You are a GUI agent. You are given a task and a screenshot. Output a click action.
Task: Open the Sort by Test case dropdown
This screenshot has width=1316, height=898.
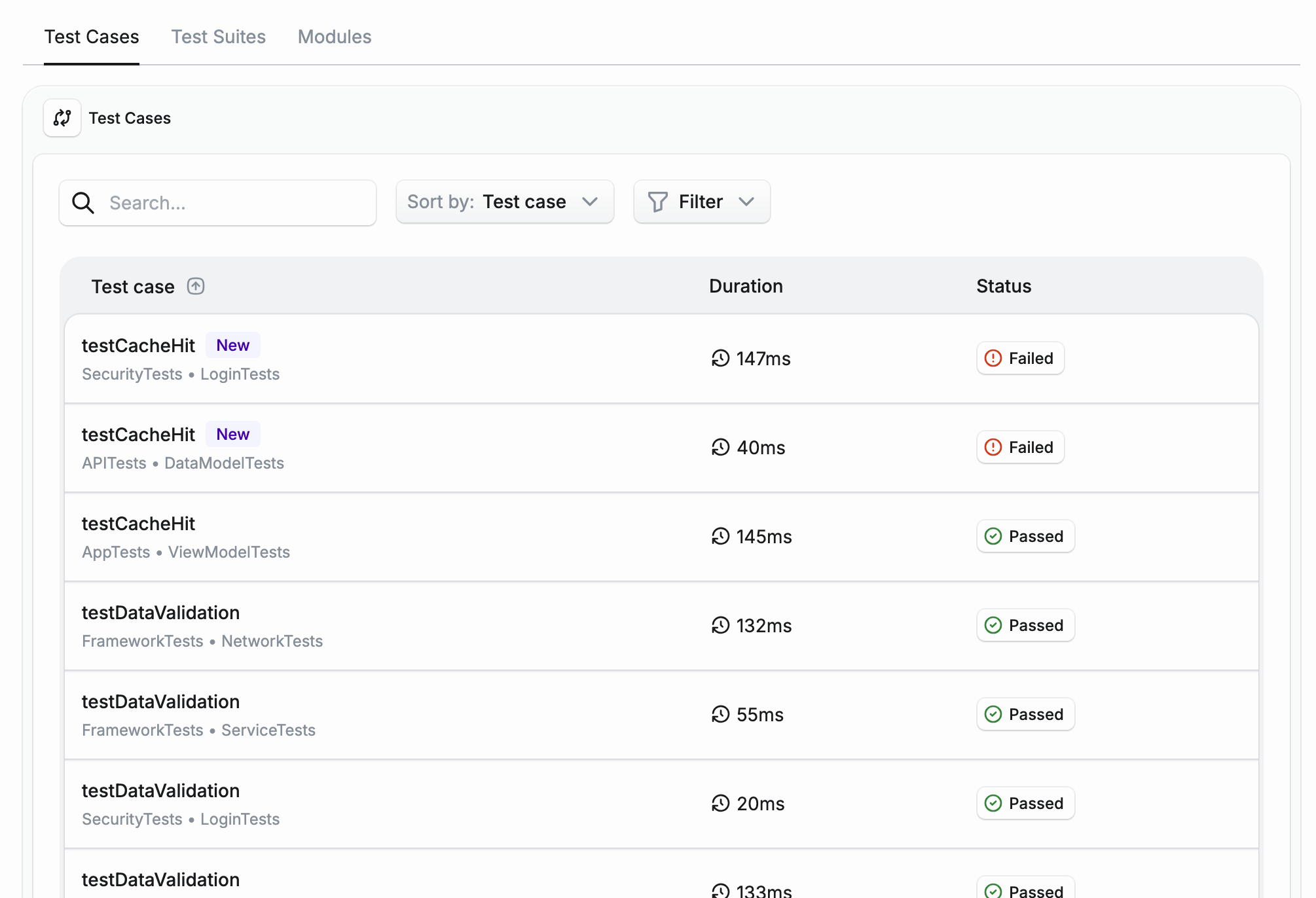click(x=504, y=202)
